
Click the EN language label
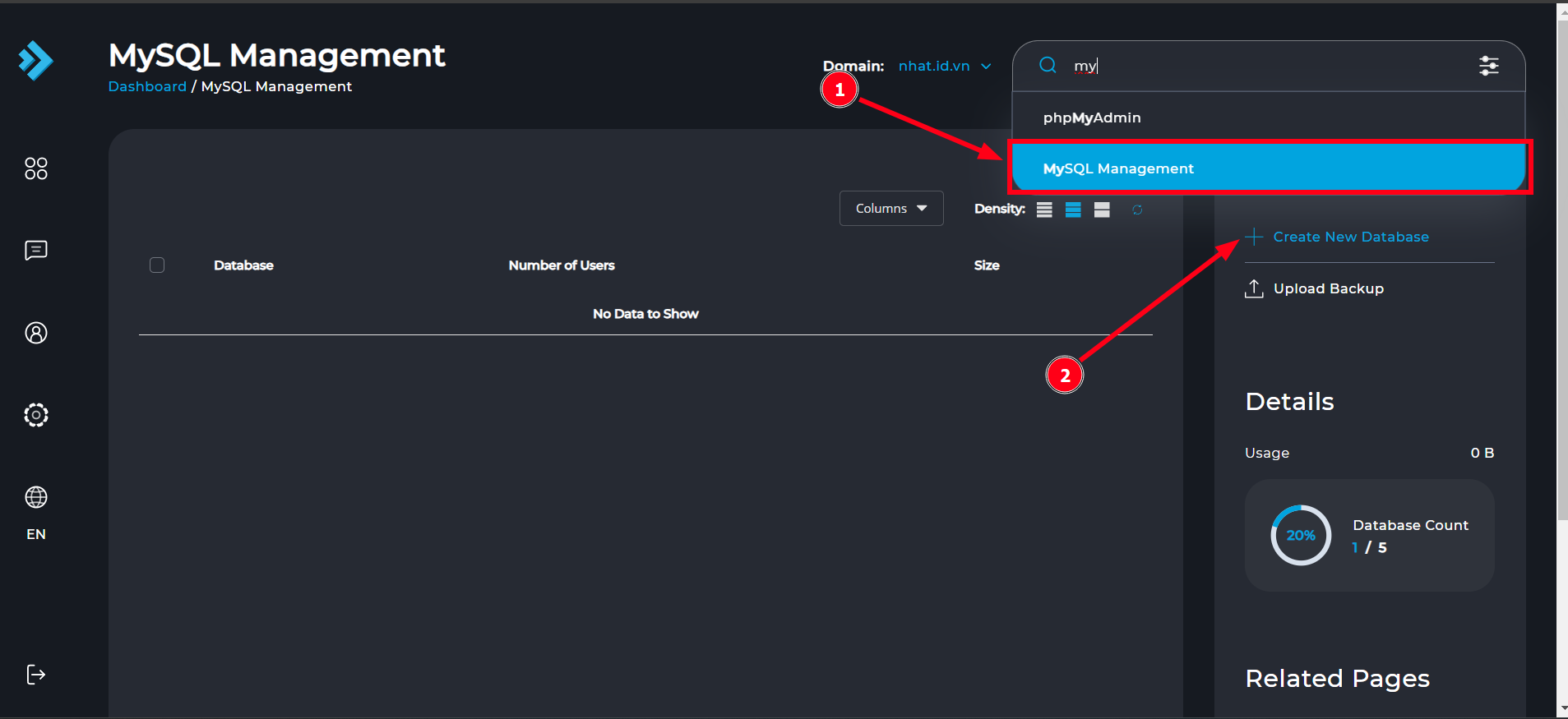pyautogui.click(x=36, y=534)
